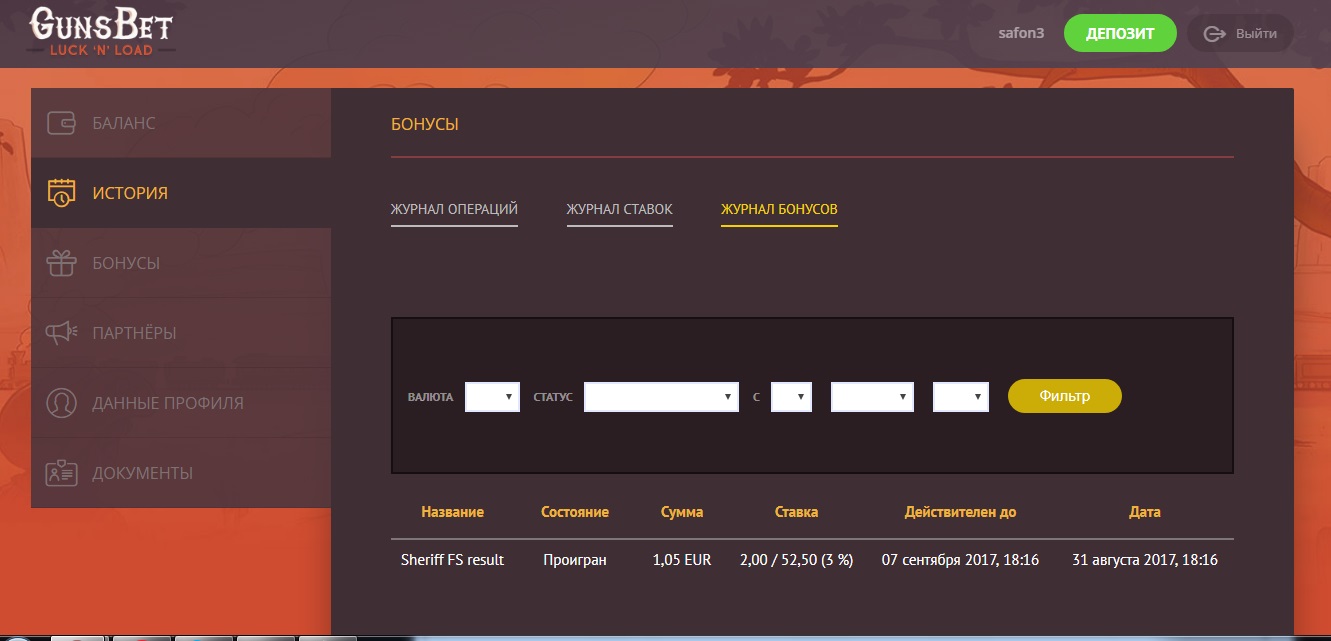
Task: Click the ID card icon beside Документы
Action: click(62, 473)
